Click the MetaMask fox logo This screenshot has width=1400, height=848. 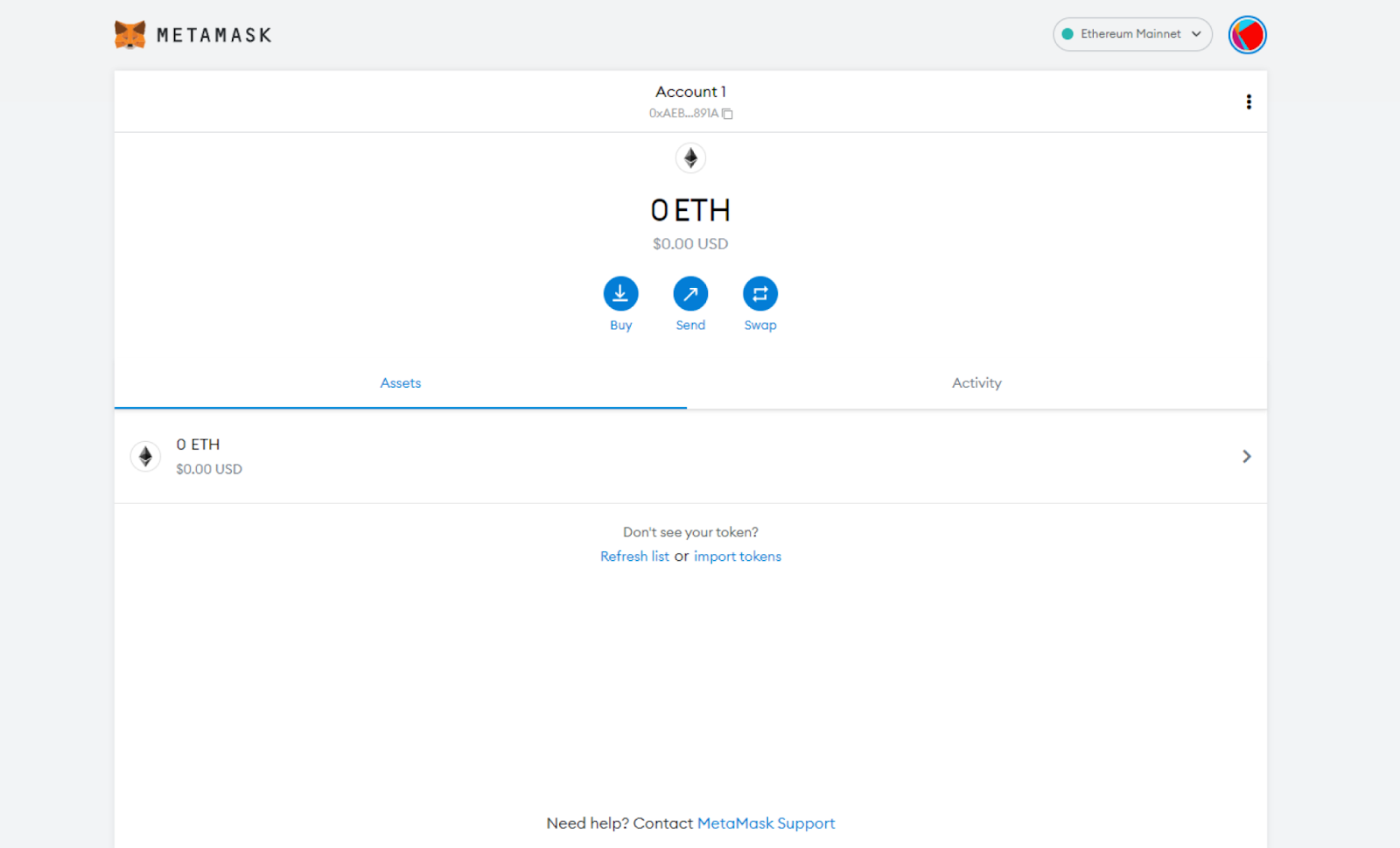click(129, 34)
